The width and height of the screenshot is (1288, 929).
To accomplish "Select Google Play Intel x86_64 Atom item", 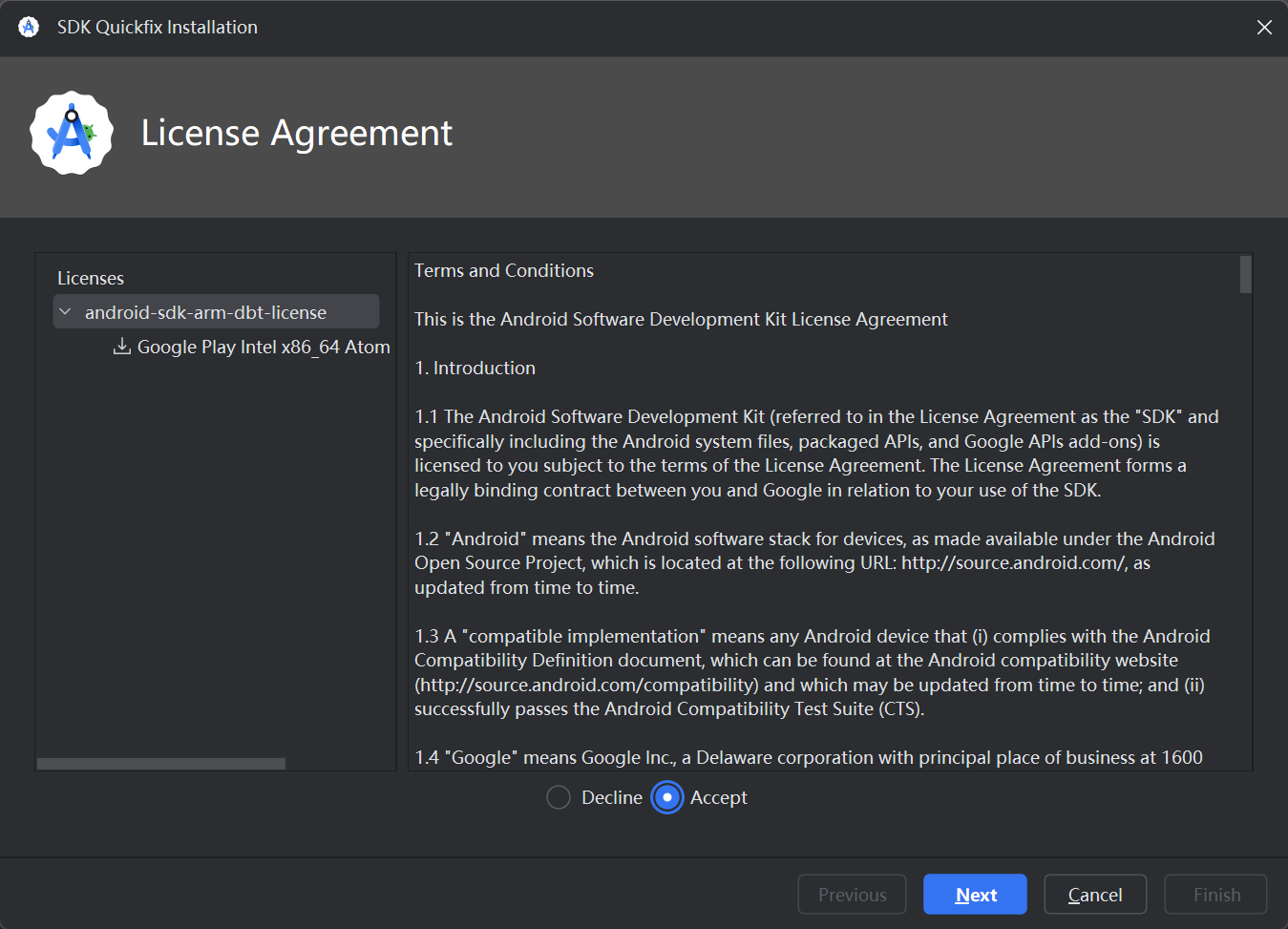I will (264, 347).
